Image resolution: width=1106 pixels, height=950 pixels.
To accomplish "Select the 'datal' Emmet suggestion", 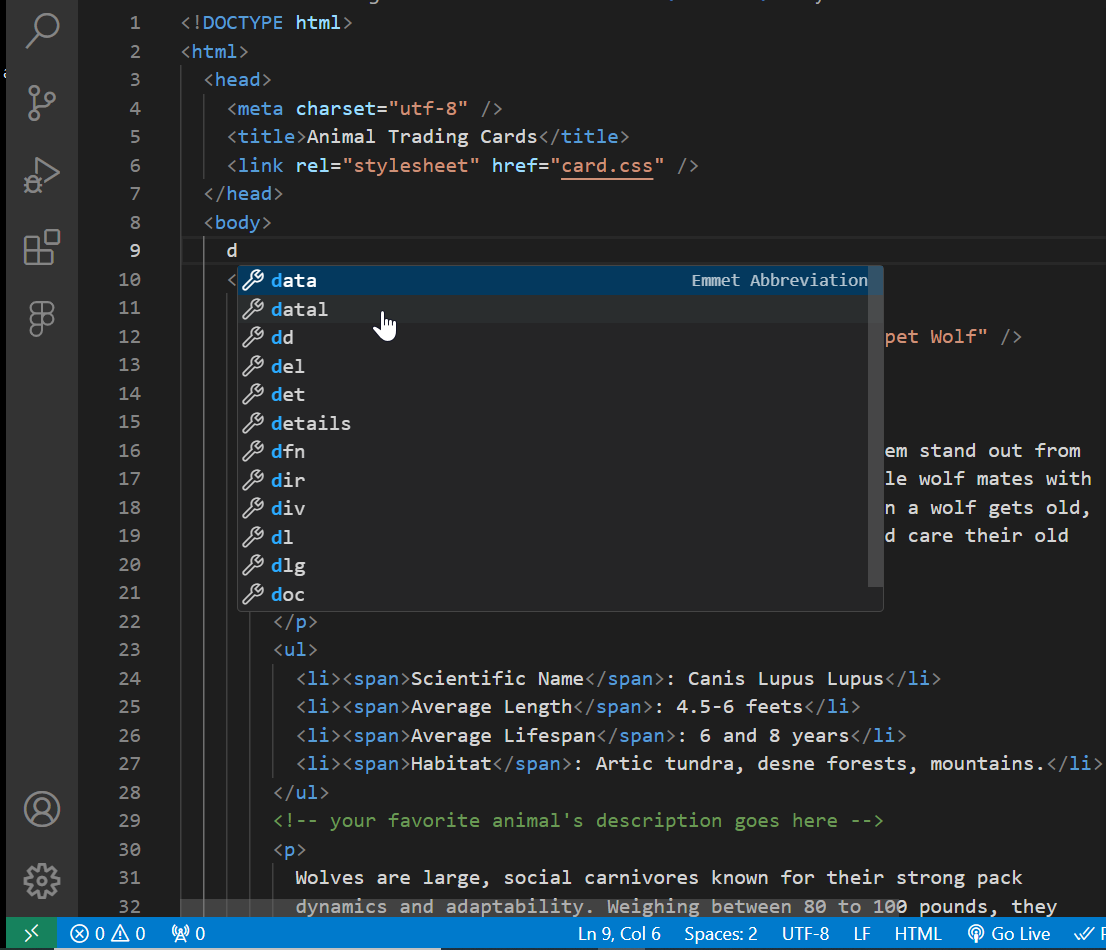I will click(553, 309).
